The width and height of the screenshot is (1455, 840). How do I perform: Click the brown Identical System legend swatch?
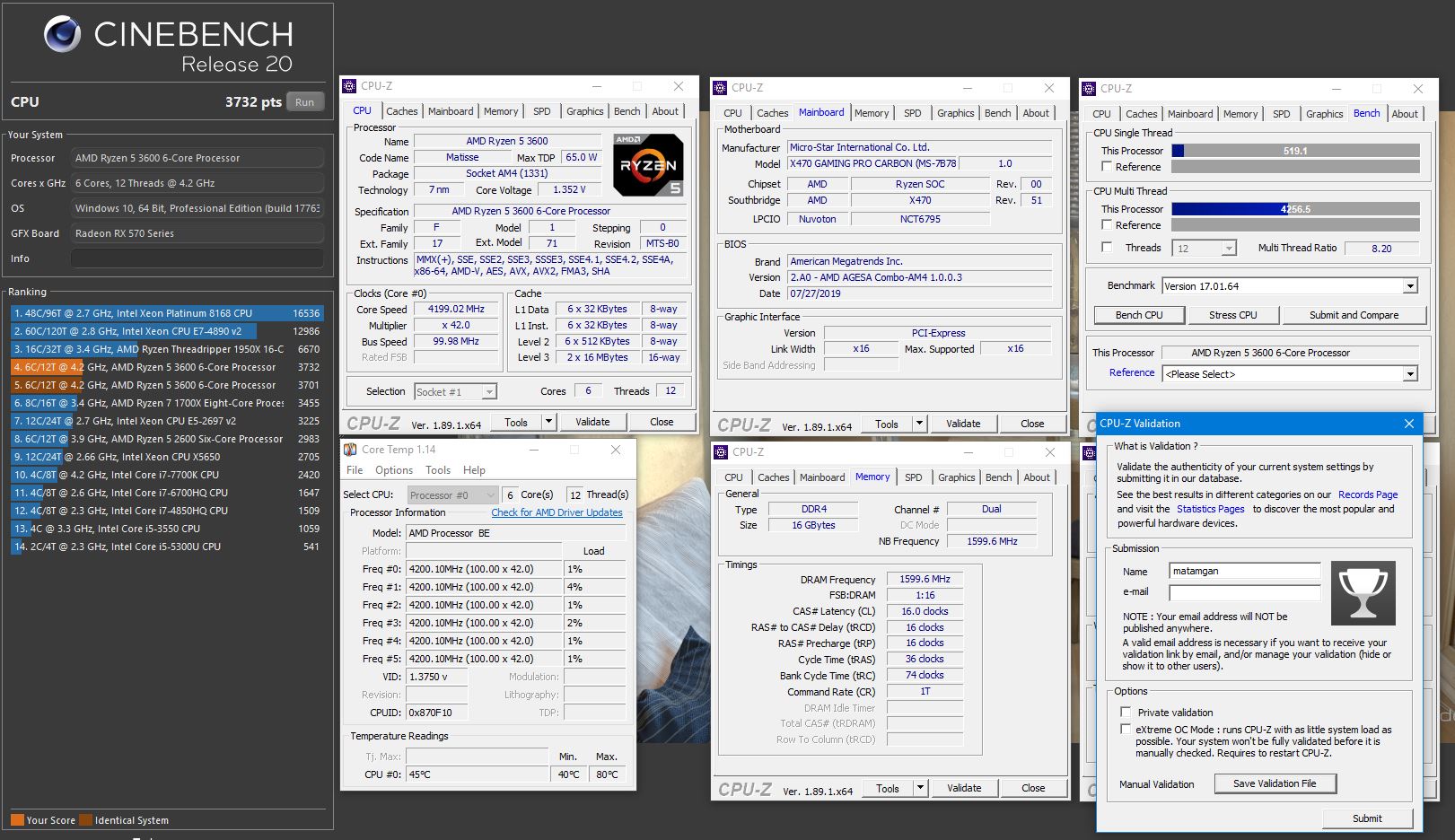point(85,819)
